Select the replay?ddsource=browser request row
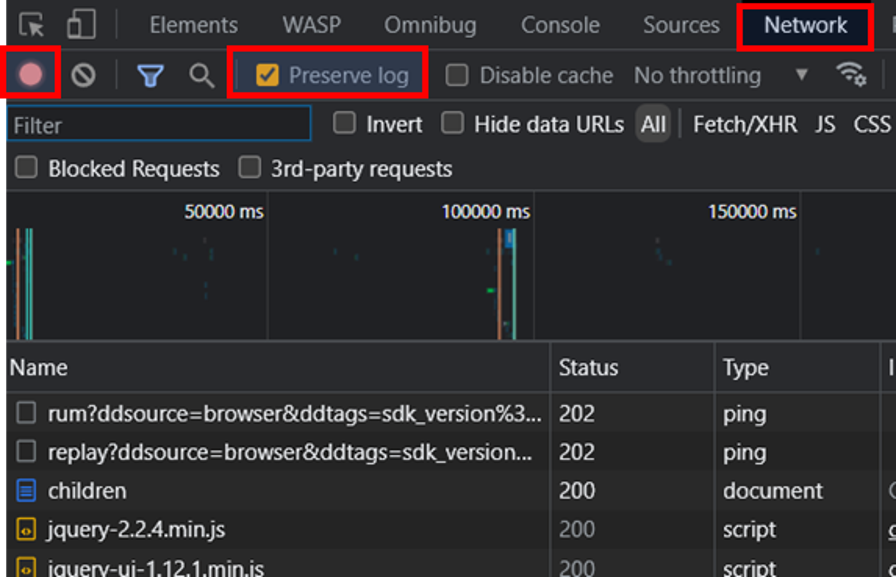The image size is (896, 577). (290, 452)
